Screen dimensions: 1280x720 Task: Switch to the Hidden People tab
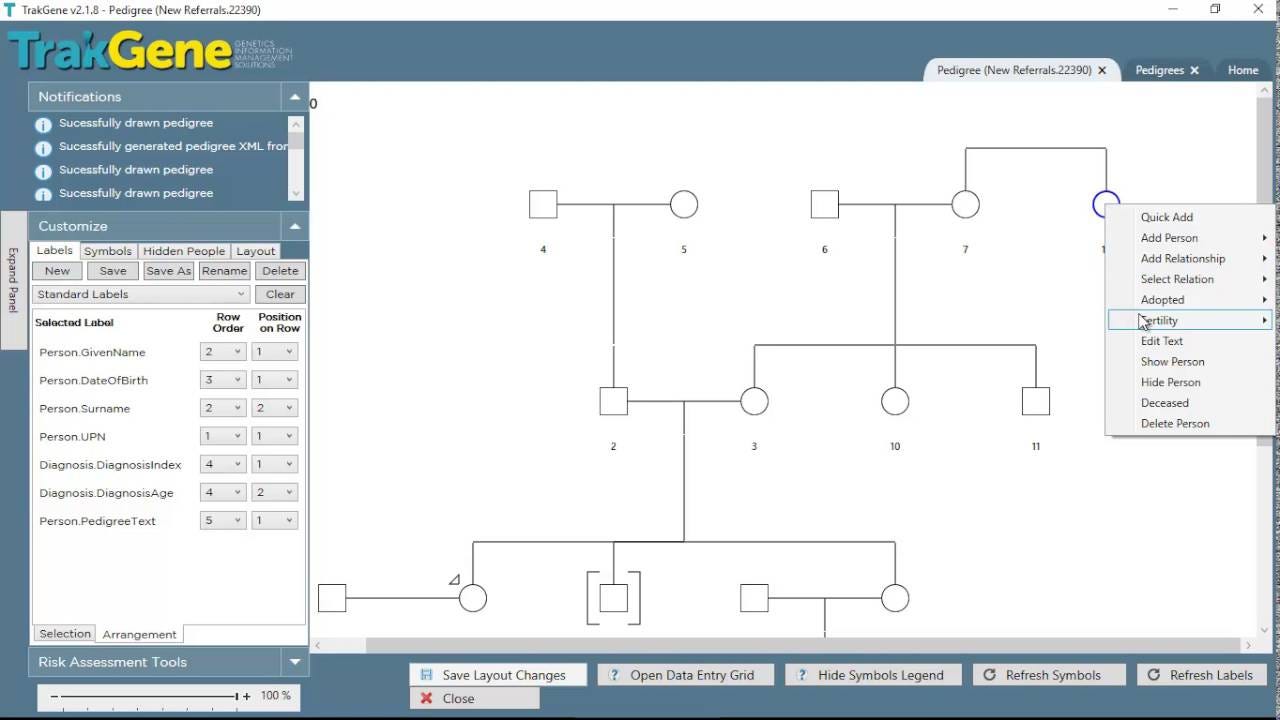(x=183, y=251)
